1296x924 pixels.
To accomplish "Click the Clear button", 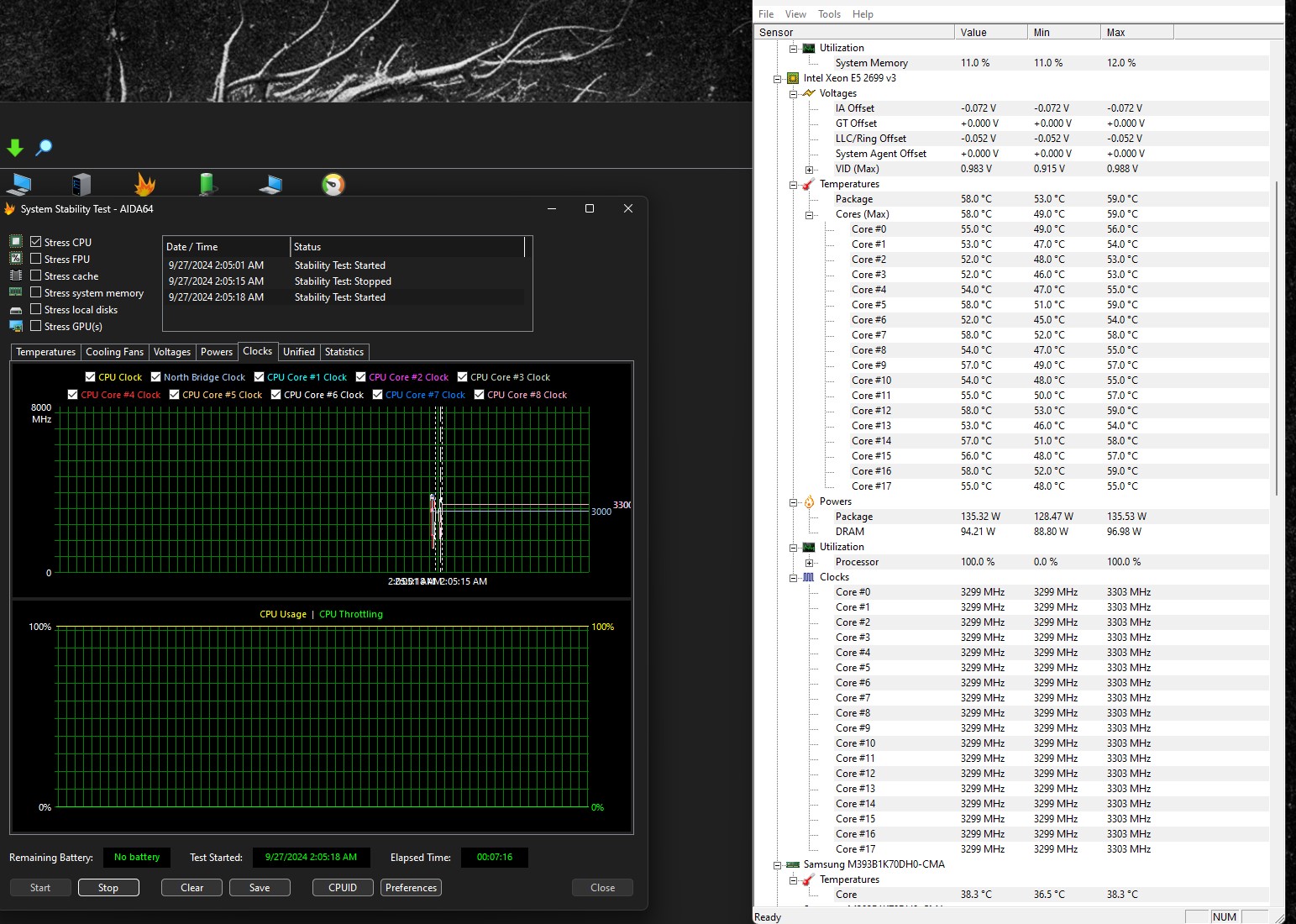I will coord(192,888).
